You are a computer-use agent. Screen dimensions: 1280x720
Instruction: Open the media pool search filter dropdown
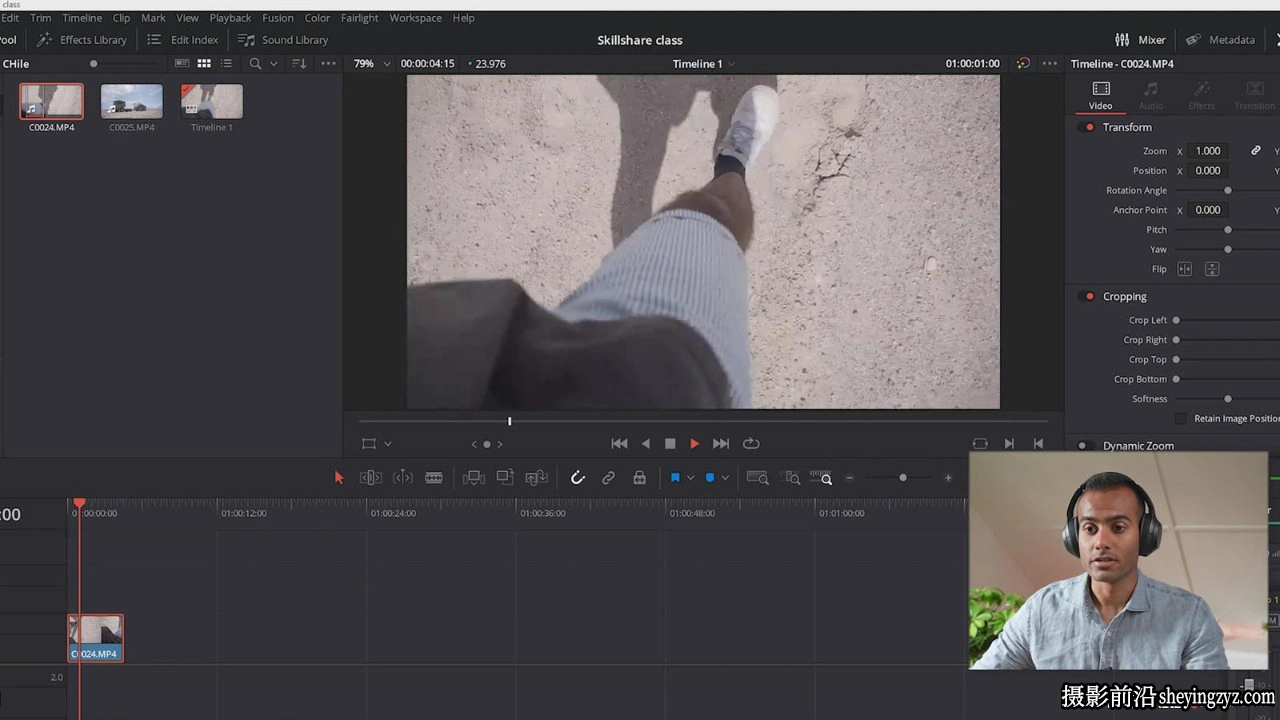coord(273,64)
